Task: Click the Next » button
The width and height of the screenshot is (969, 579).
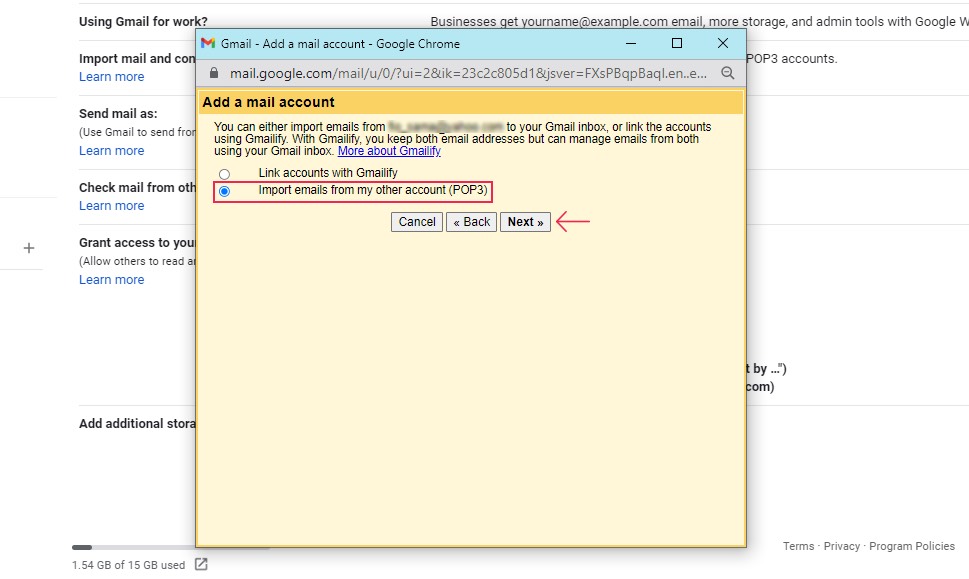Action: (x=525, y=222)
